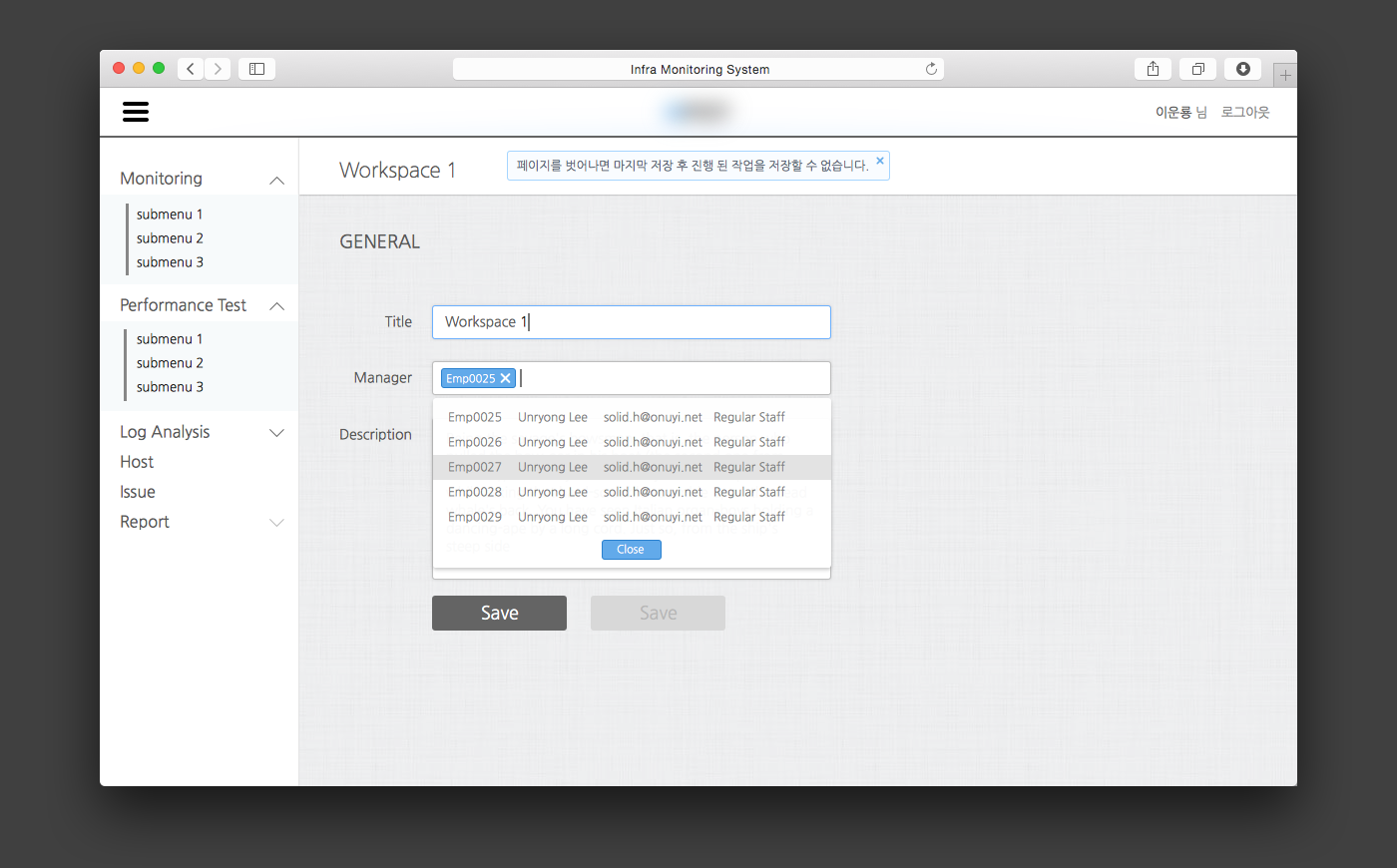1397x868 pixels.
Task: Open the Safari share menu
Action: [1153, 69]
